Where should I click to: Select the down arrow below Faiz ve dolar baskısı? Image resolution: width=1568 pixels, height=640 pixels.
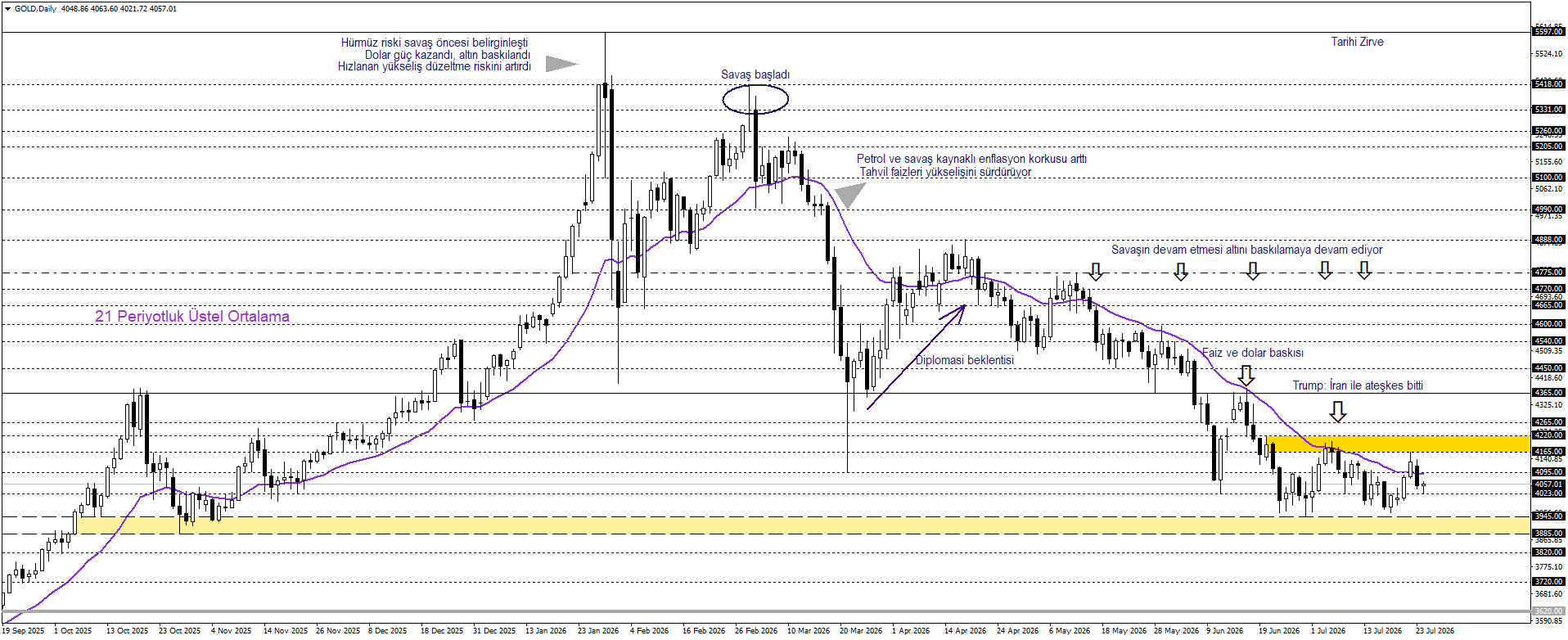pyautogui.click(x=1246, y=376)
